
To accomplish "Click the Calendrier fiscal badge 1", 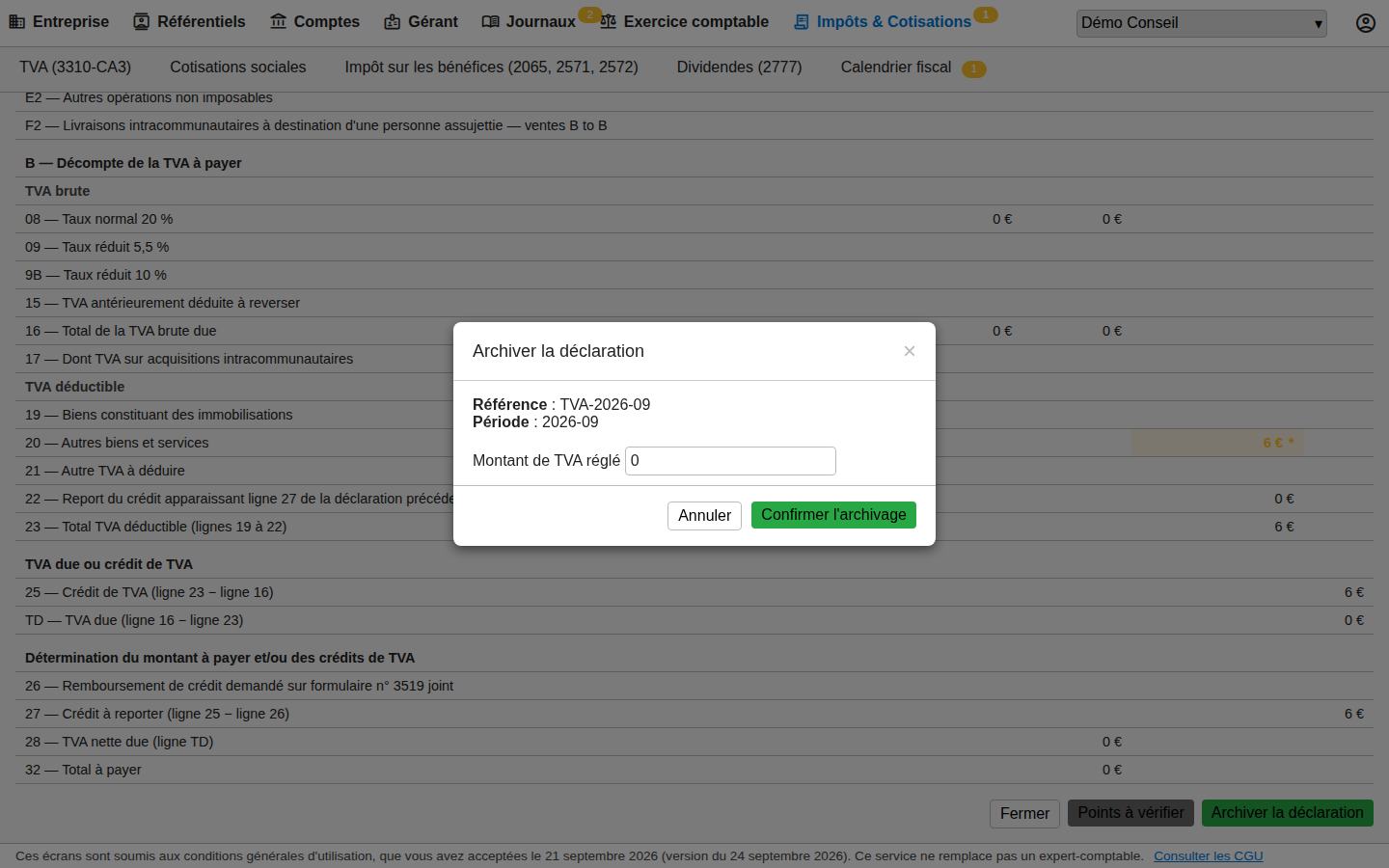I will coord(974,69).
